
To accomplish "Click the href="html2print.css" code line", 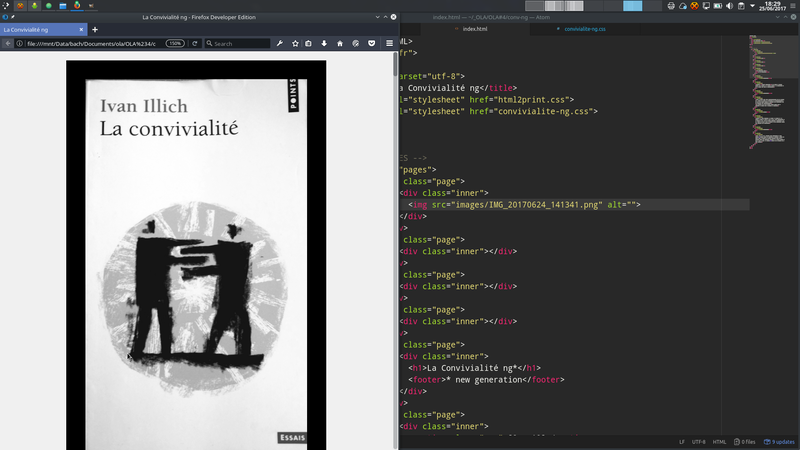I will 487,99.
